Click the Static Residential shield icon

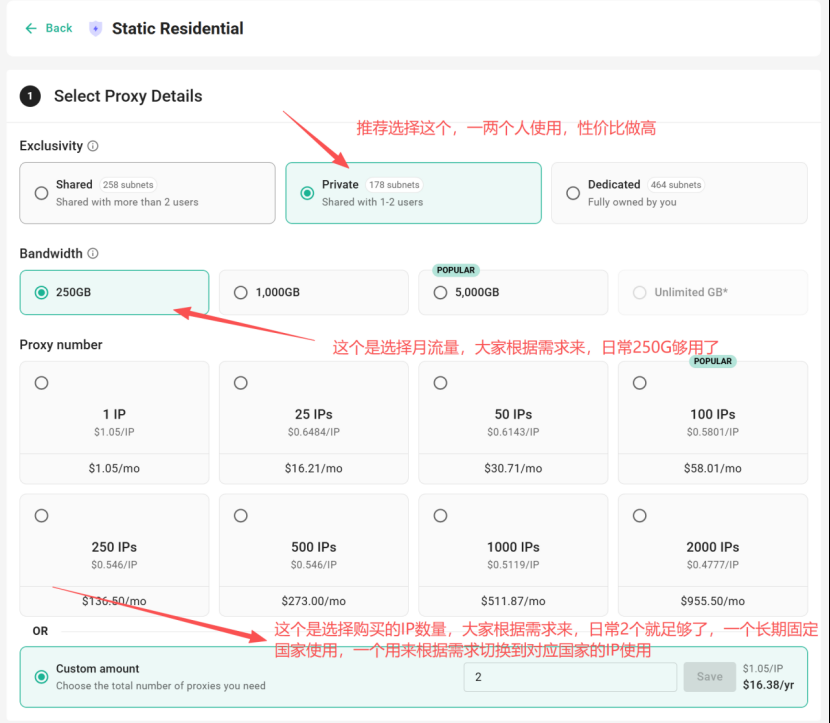(x=95, y=28)
